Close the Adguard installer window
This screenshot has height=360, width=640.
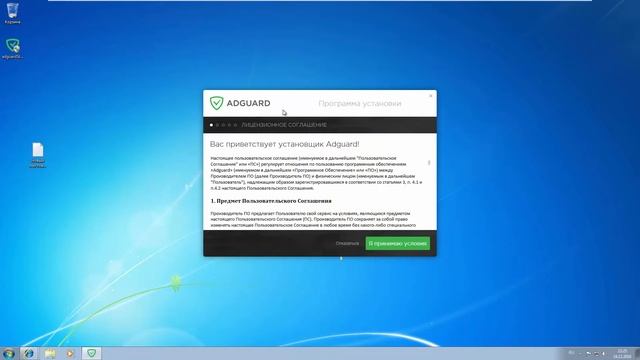pos(430,96)
